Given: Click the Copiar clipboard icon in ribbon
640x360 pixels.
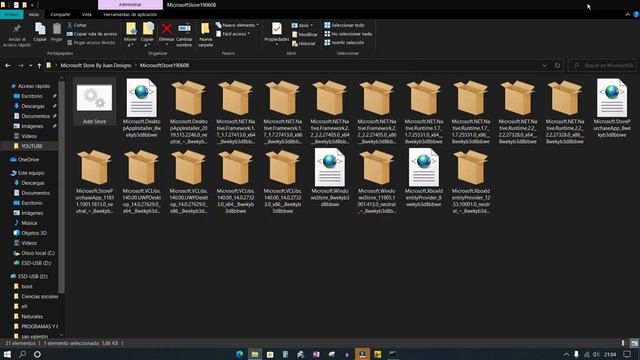Looking at the screenshot, I should [x=40, y=29].
